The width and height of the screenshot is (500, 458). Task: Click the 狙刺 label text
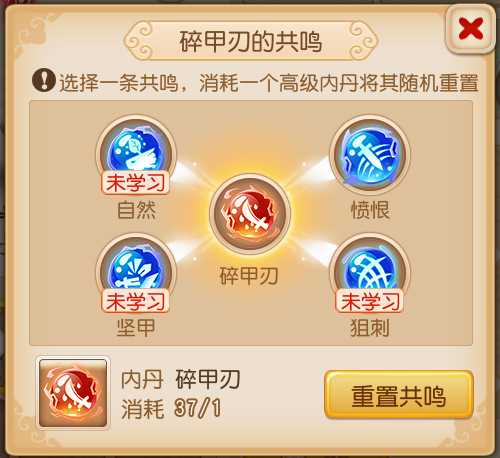click(x=370, y=328)
